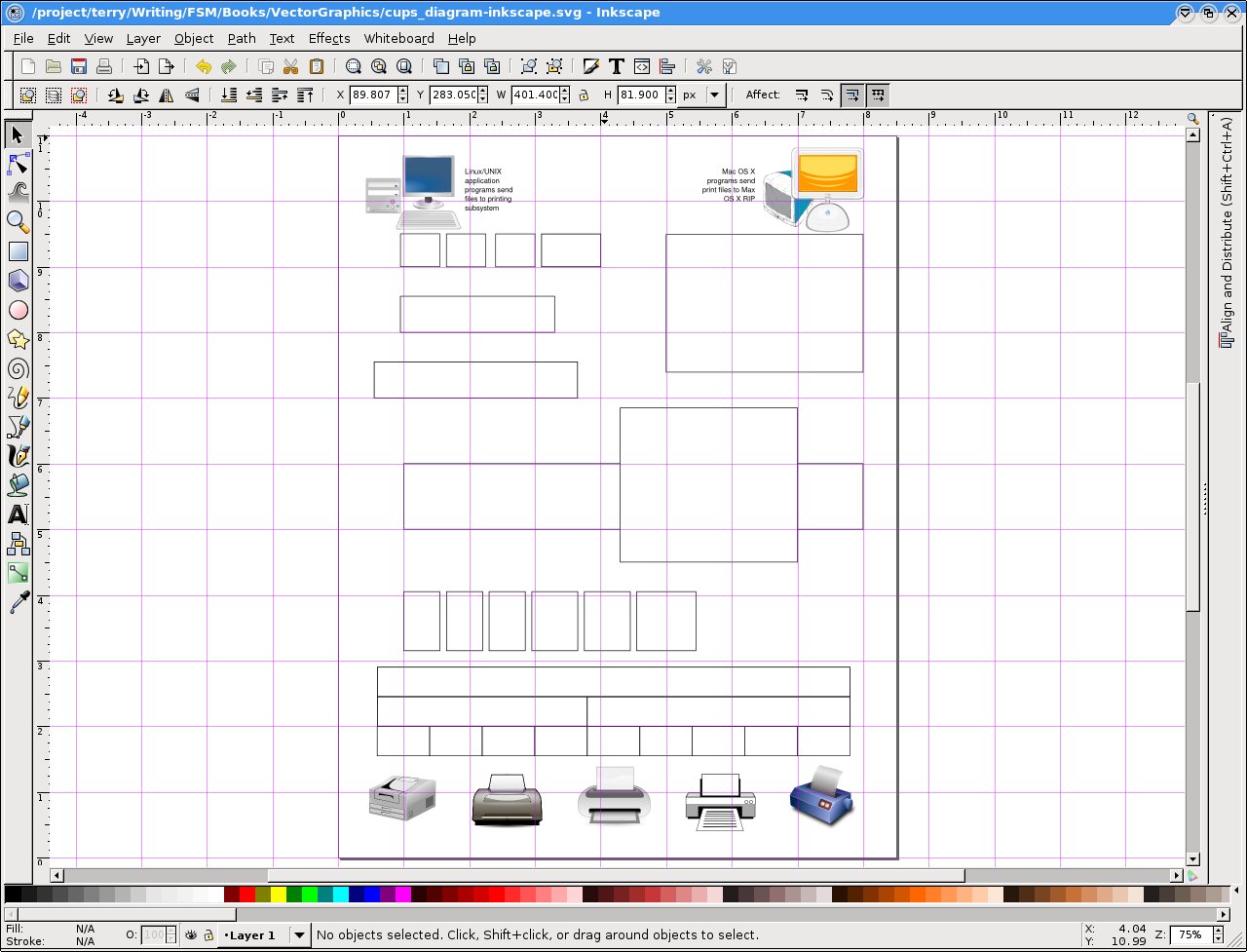
Task: Open the XML editor from the toolbar
Action: click(x=642, y=66)
